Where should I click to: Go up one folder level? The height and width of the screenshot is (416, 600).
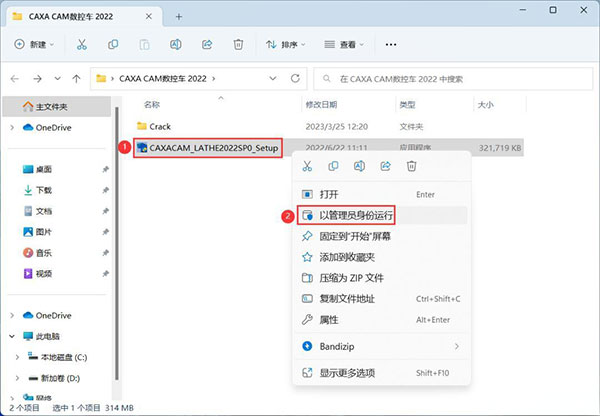77,79
